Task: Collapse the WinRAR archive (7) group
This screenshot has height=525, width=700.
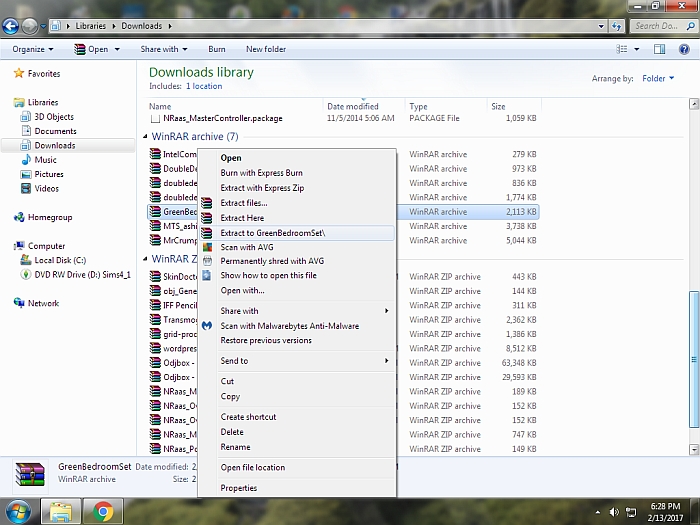Action: click(x=145, y=136)
